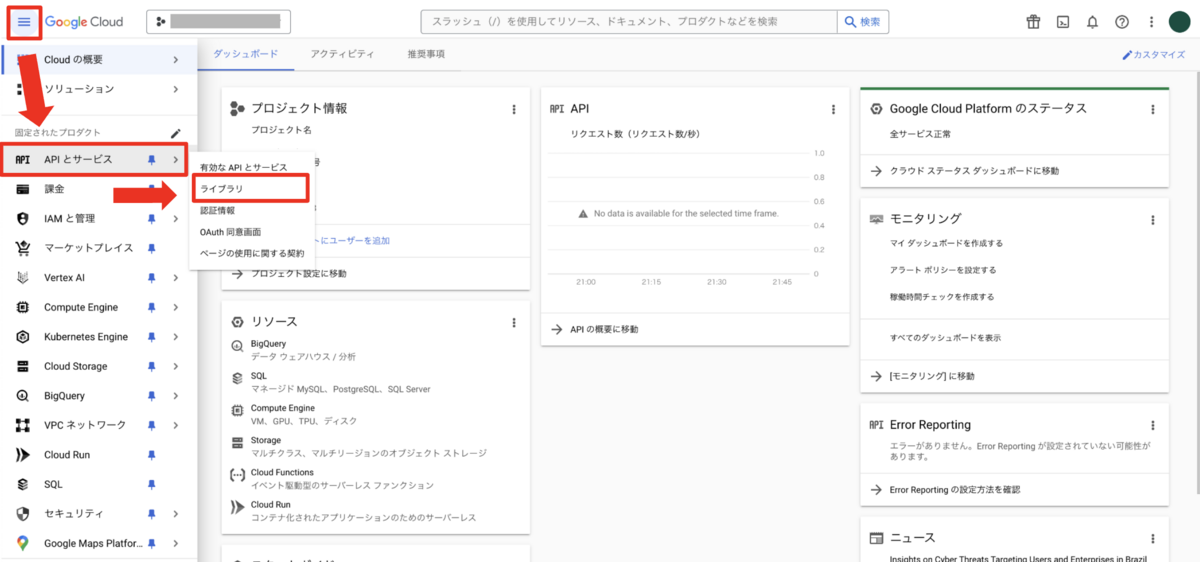Choose ライブラリ in the submenu
1200x562 pixels.
[x=249, y=188]
